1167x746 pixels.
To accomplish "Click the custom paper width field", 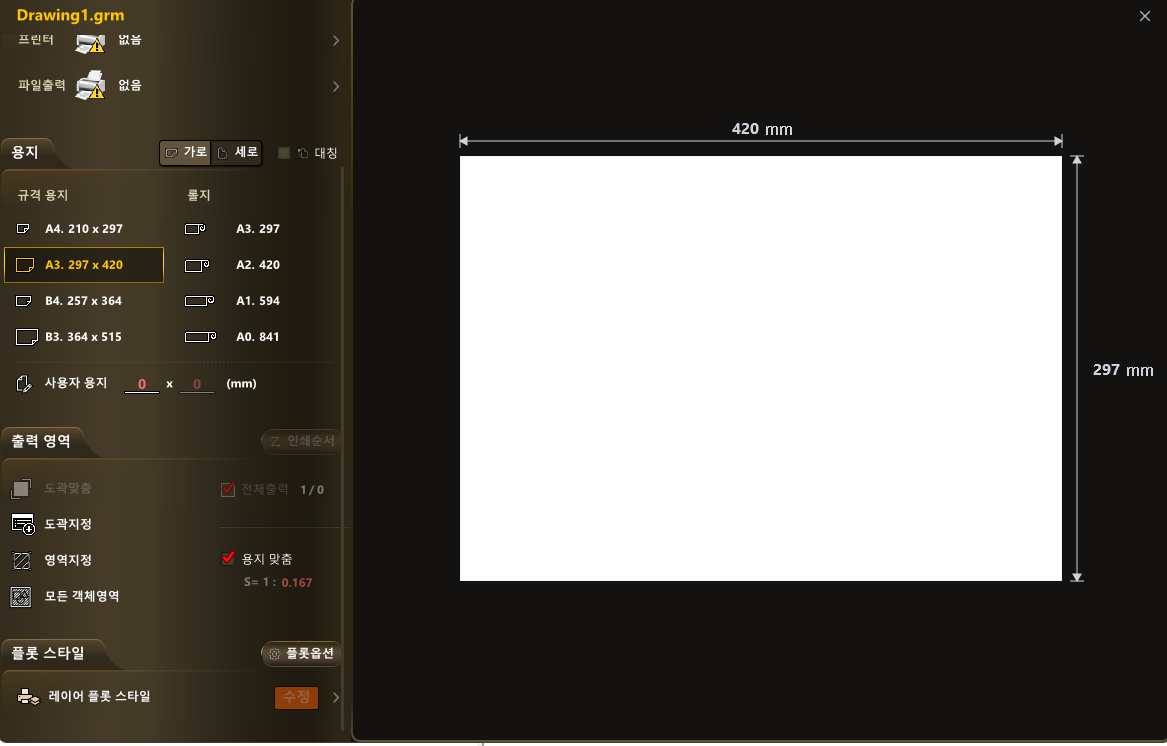I will tap(141, 384).
